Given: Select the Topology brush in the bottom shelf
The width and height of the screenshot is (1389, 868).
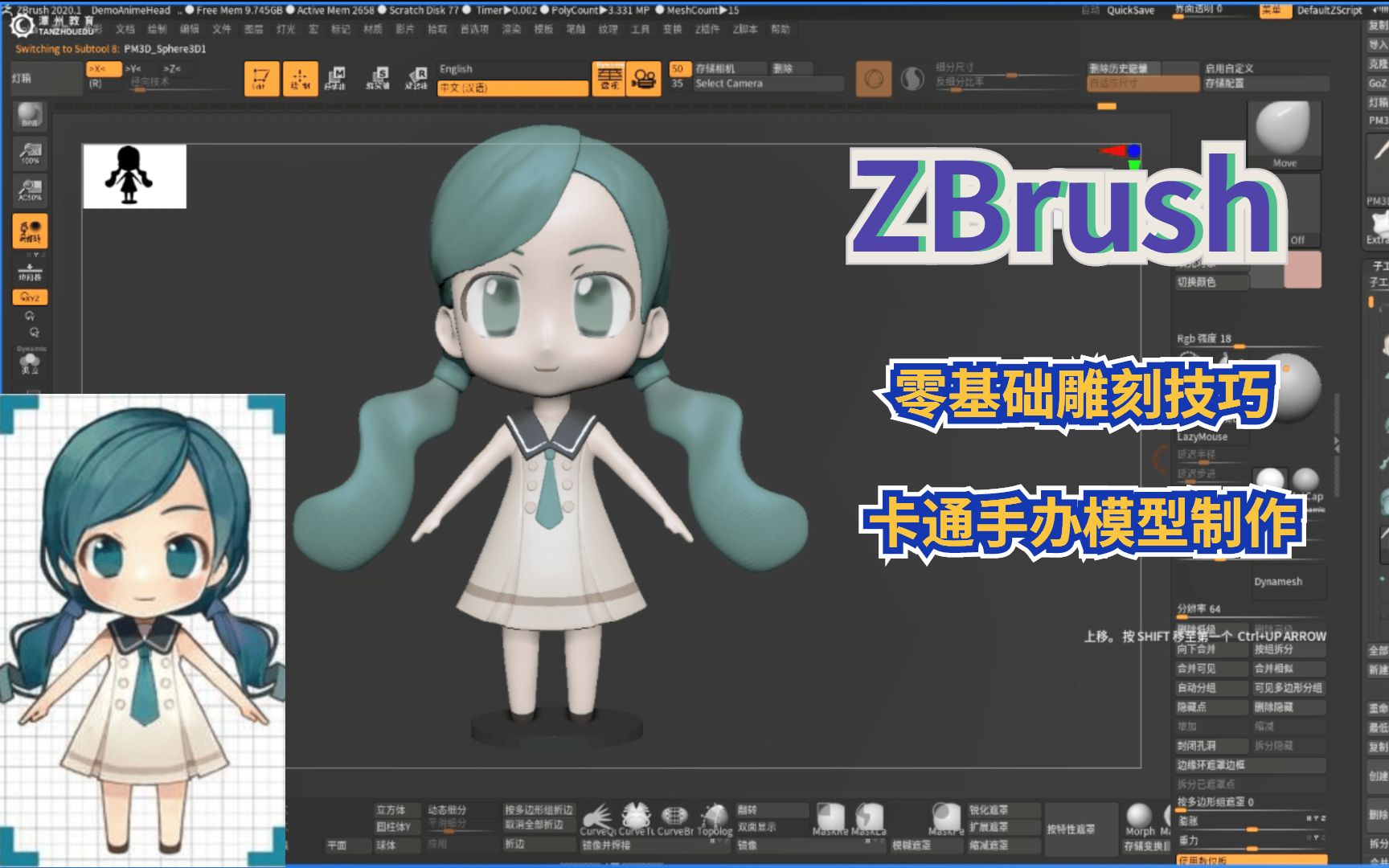Looking at the screenshot, I should [714, 817].
